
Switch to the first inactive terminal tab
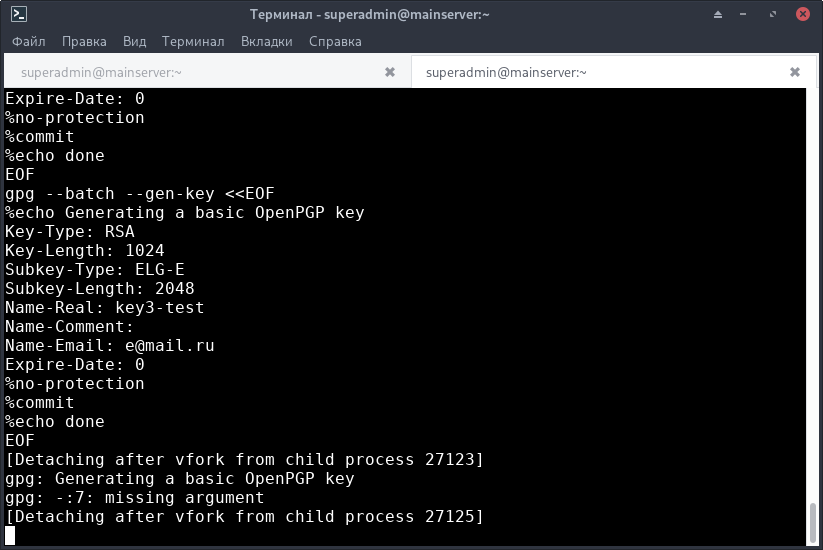[x=190, y=72]
